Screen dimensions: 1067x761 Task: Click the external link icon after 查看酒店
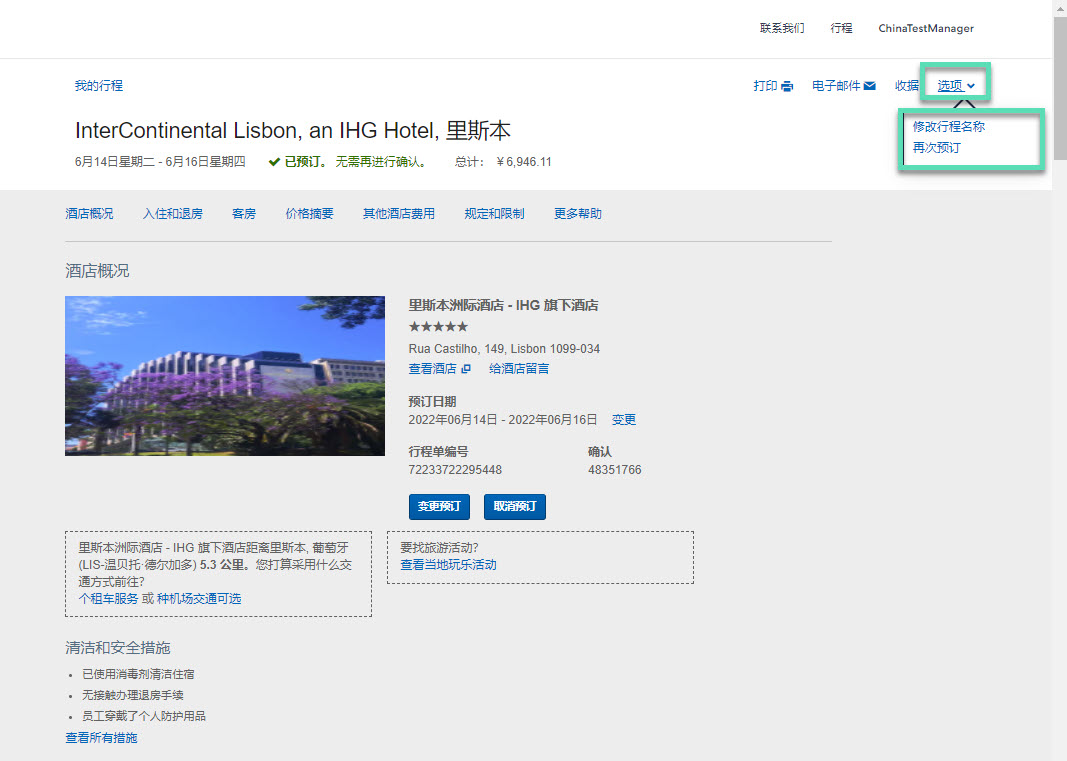coord(466,369)
